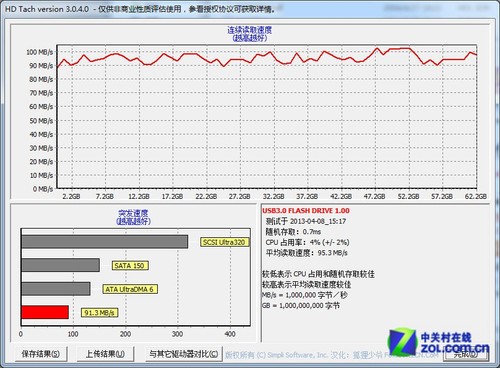
Task: Click the 32.2GB marker on read graph
Action: coord(273,196)
